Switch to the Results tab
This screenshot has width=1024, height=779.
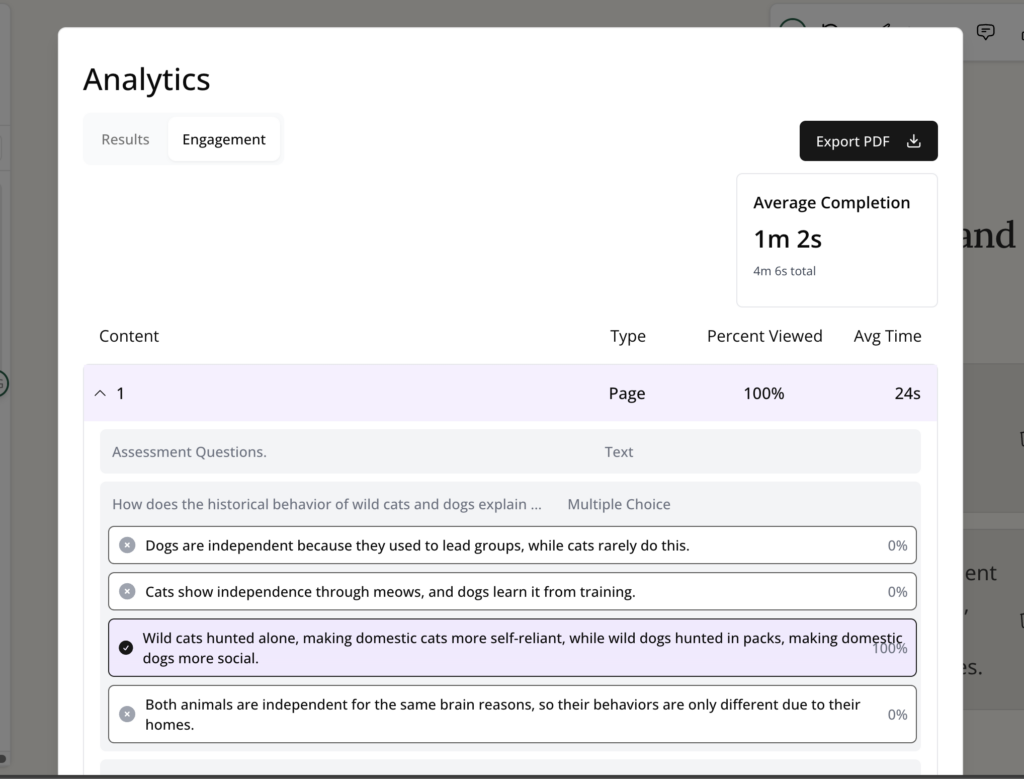125,139
